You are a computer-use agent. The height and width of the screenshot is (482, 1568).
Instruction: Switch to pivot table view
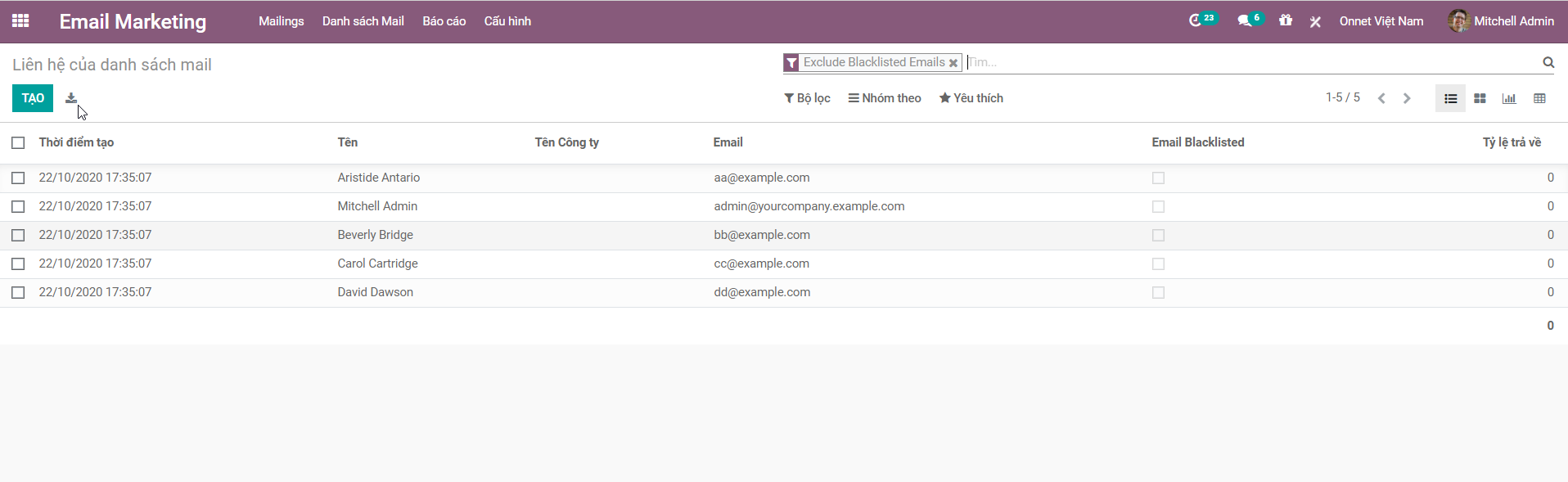[x=1539, y=98]
